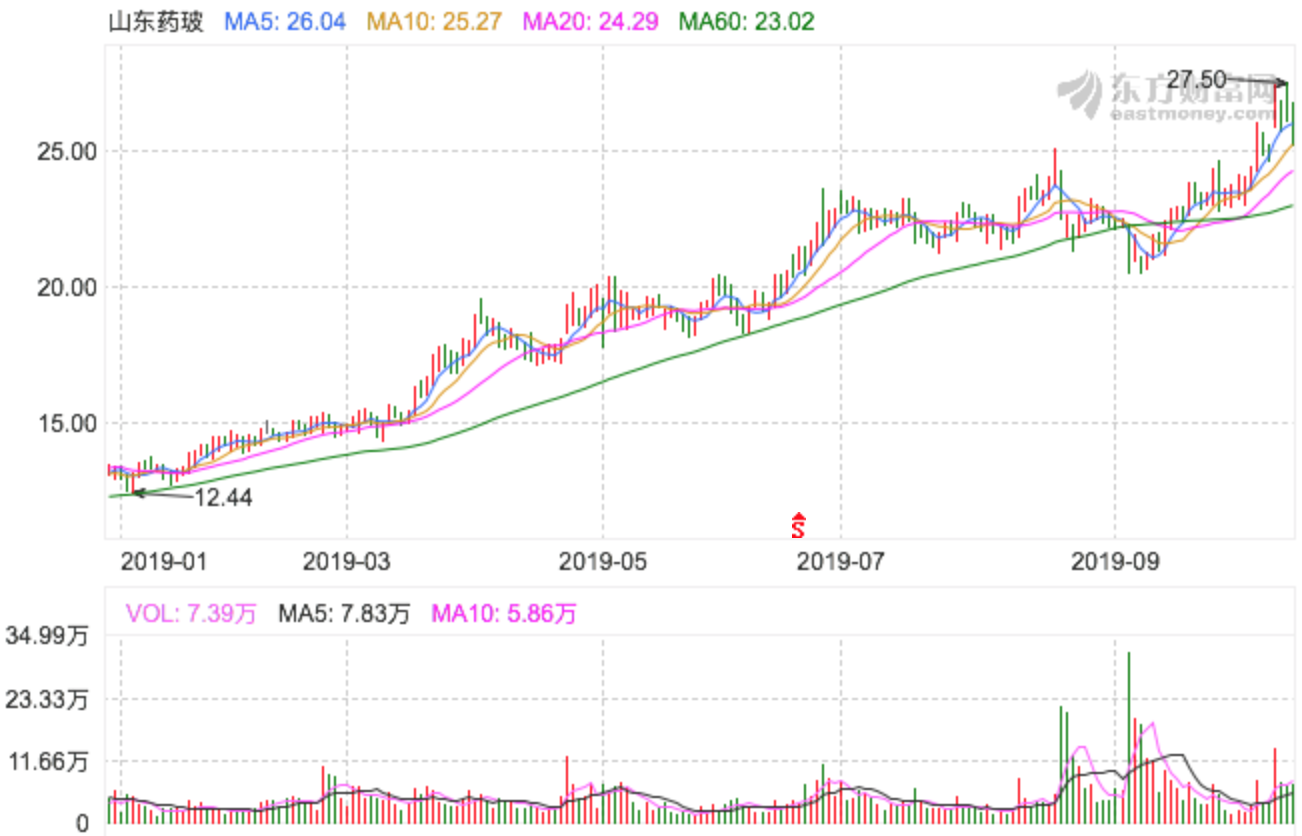The height and width of the screenshot is (836, 1302).
Task: Select the MA5: 26.04 price legend
Action: tap(285, 21)
